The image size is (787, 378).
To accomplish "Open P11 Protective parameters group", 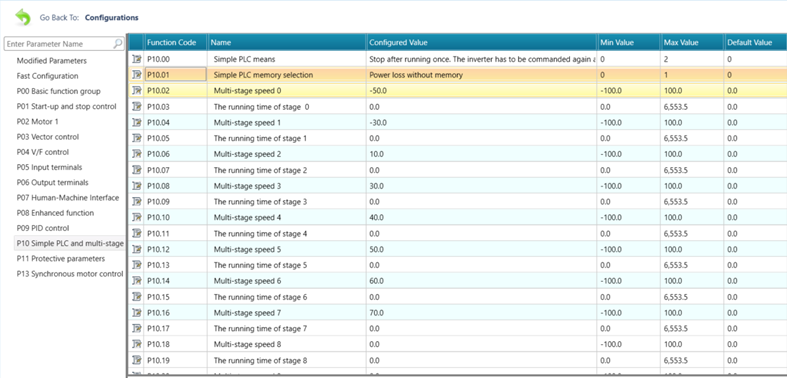I will [x=61, y=259].
